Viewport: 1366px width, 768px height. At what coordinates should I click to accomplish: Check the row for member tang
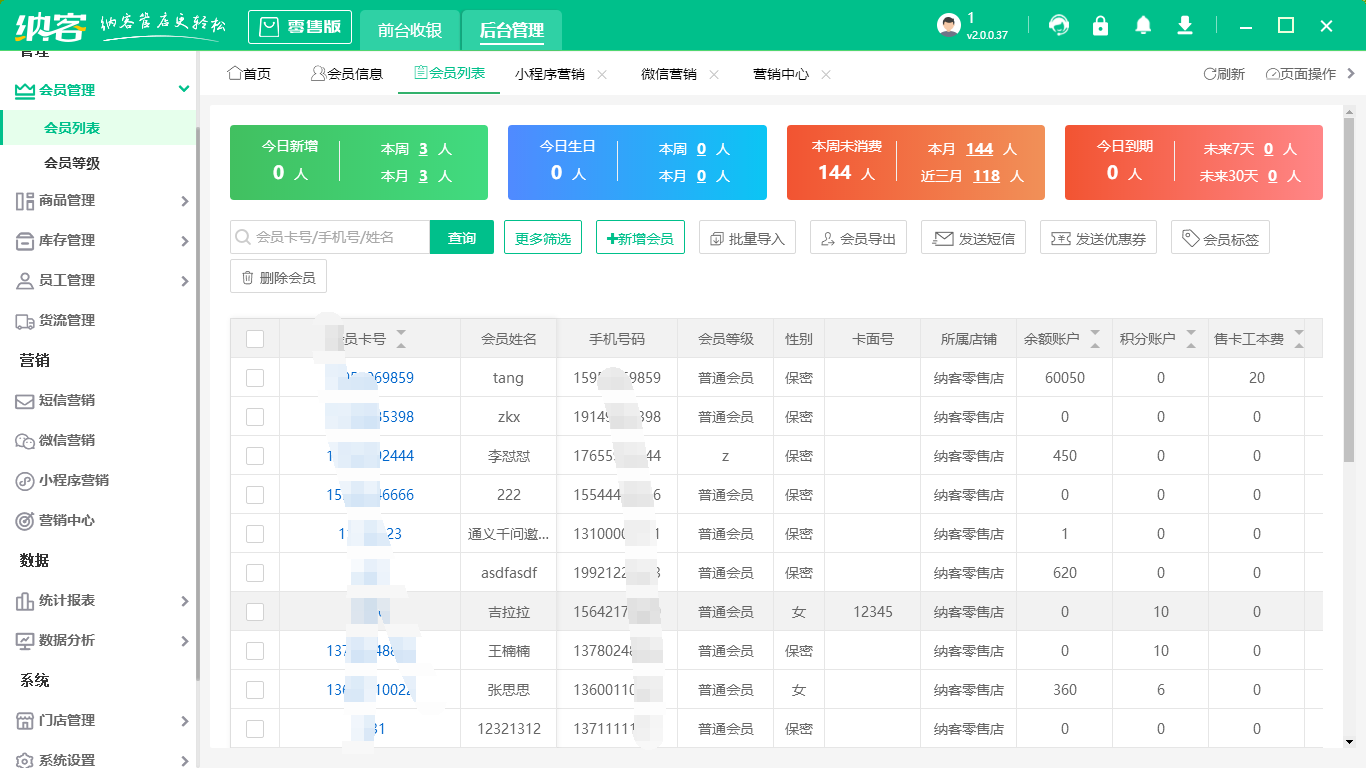coord(253,377)
